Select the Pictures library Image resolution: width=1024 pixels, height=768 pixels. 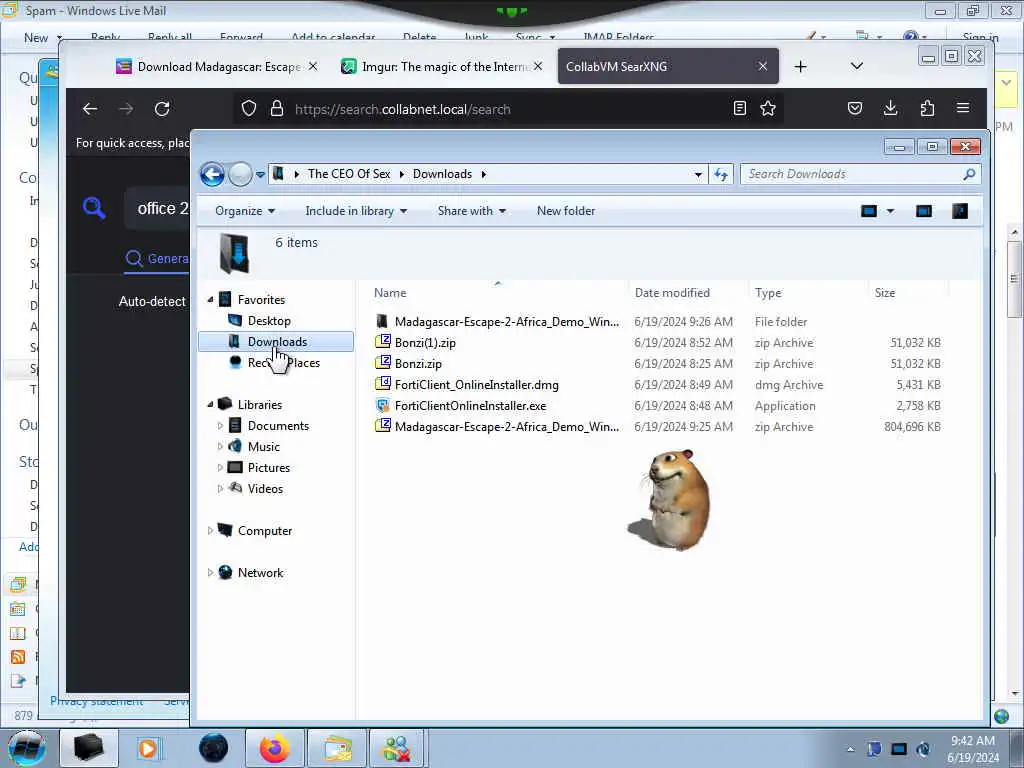coord(268,468)
